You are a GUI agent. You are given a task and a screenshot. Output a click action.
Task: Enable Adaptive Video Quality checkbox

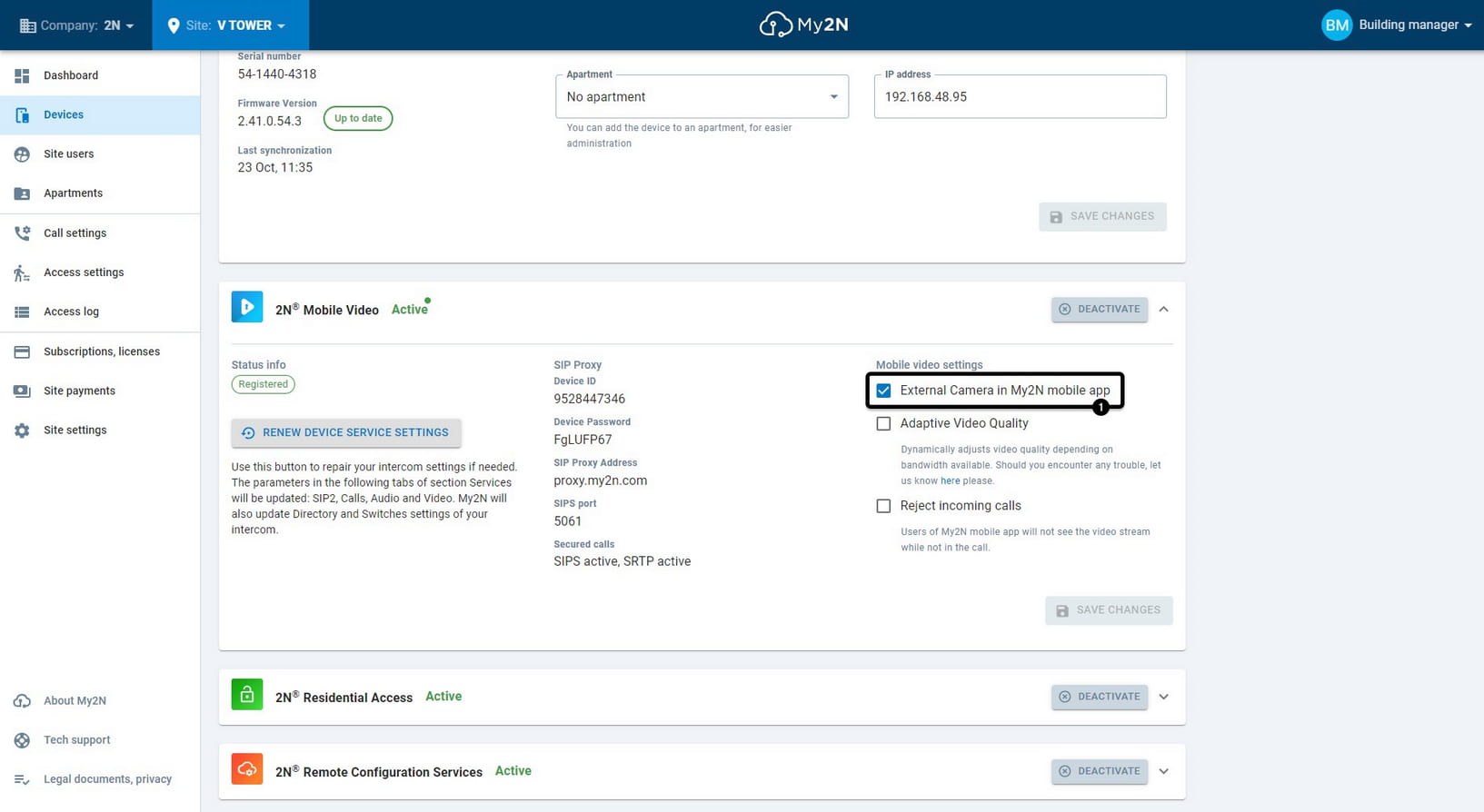point(883,423)
